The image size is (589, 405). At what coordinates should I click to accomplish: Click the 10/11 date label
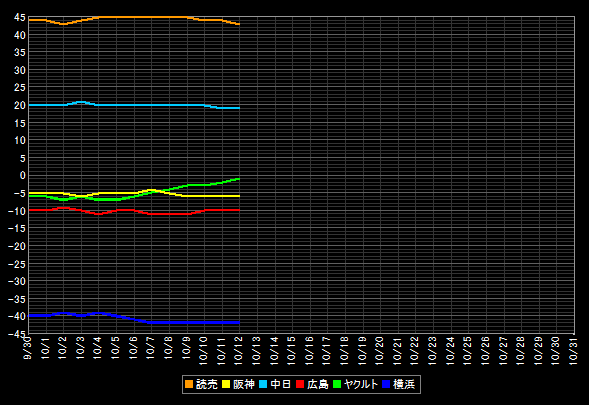[x=220, y=350]
